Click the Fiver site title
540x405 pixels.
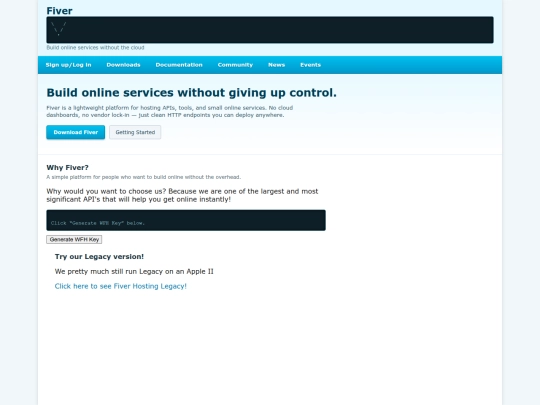[59, 11]
